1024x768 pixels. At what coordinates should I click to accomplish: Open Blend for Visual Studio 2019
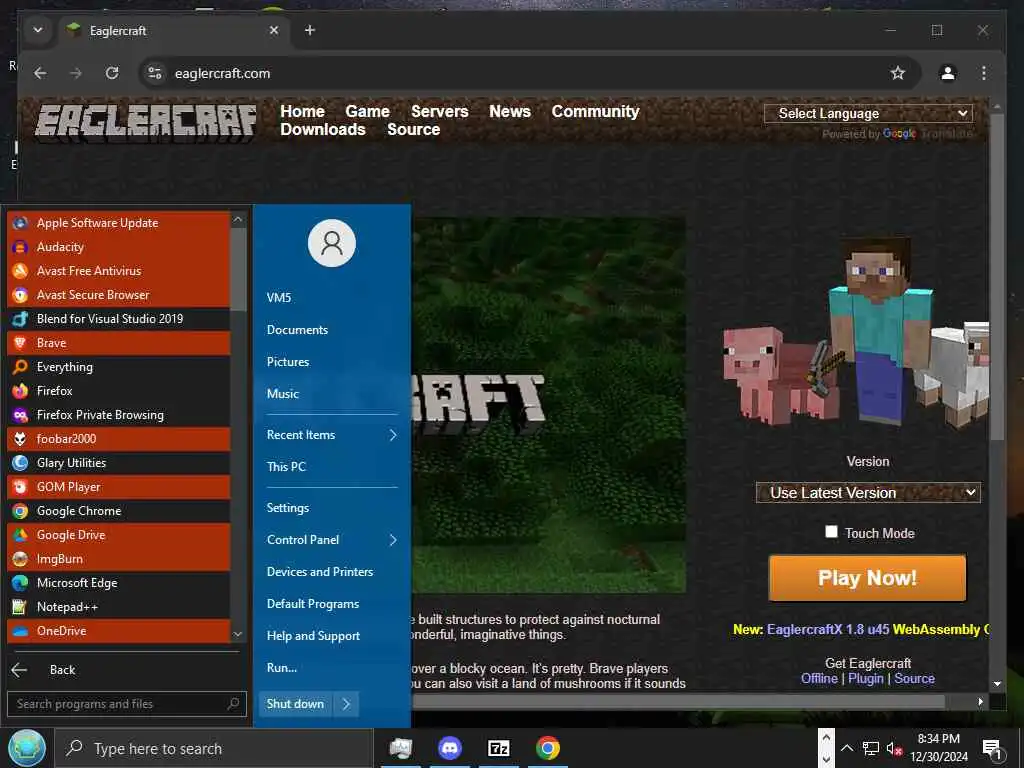[x=118, y=319]
